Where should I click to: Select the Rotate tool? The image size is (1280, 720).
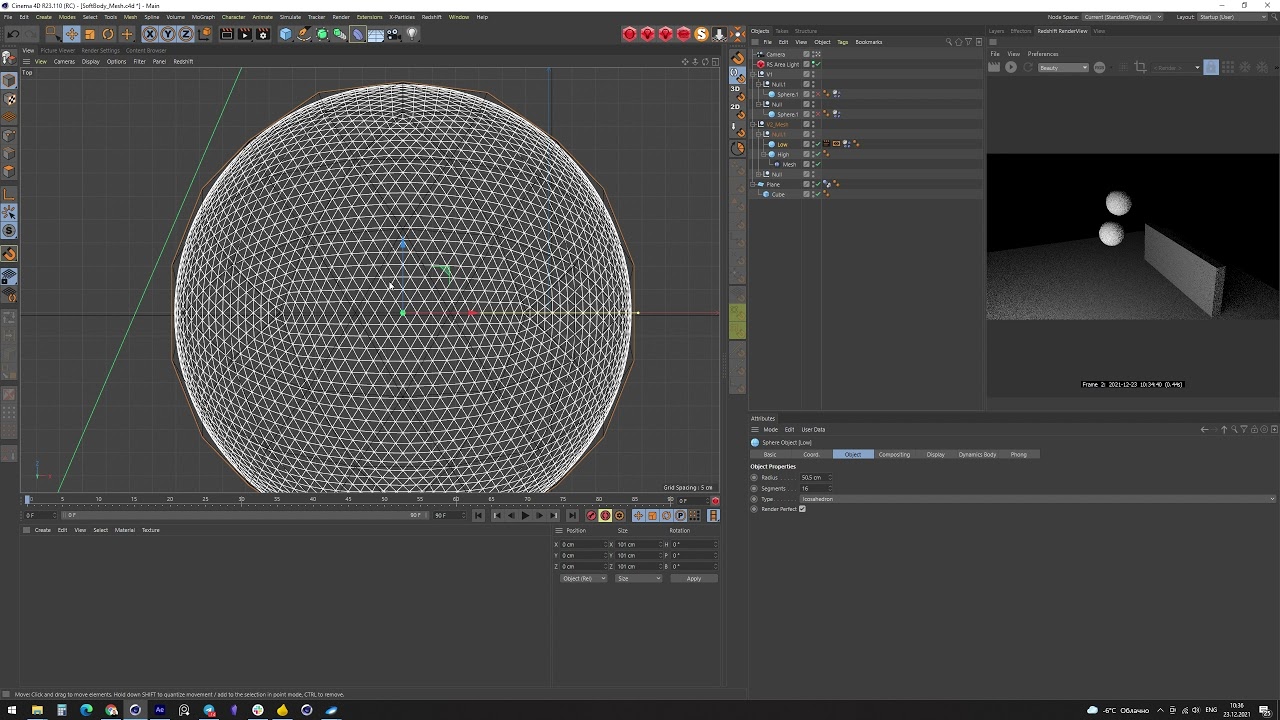[108, 34]
